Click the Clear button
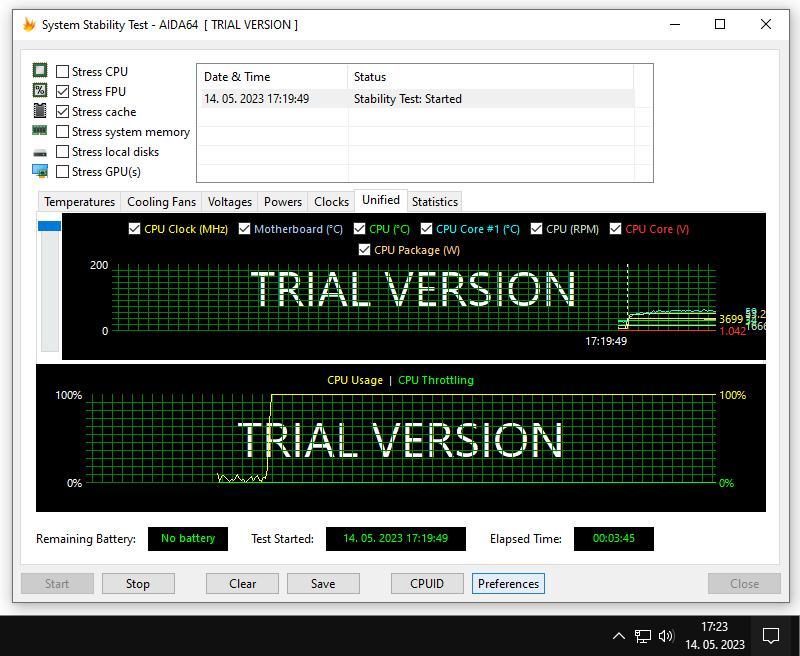This screenshot has width=800, height=656. [x=242, y=584]
